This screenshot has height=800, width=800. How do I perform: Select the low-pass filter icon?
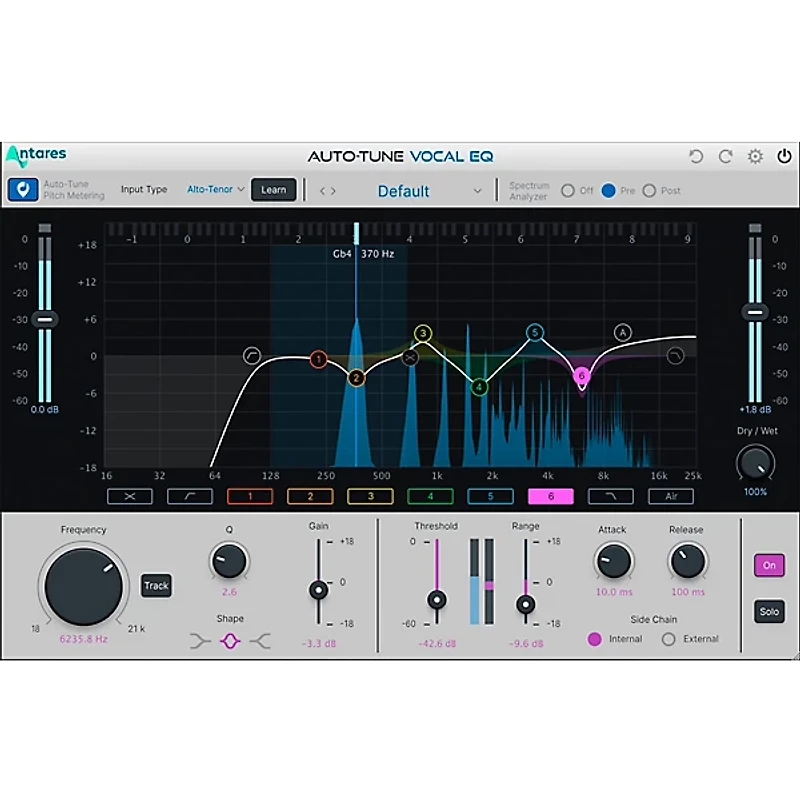click(610, 496)
